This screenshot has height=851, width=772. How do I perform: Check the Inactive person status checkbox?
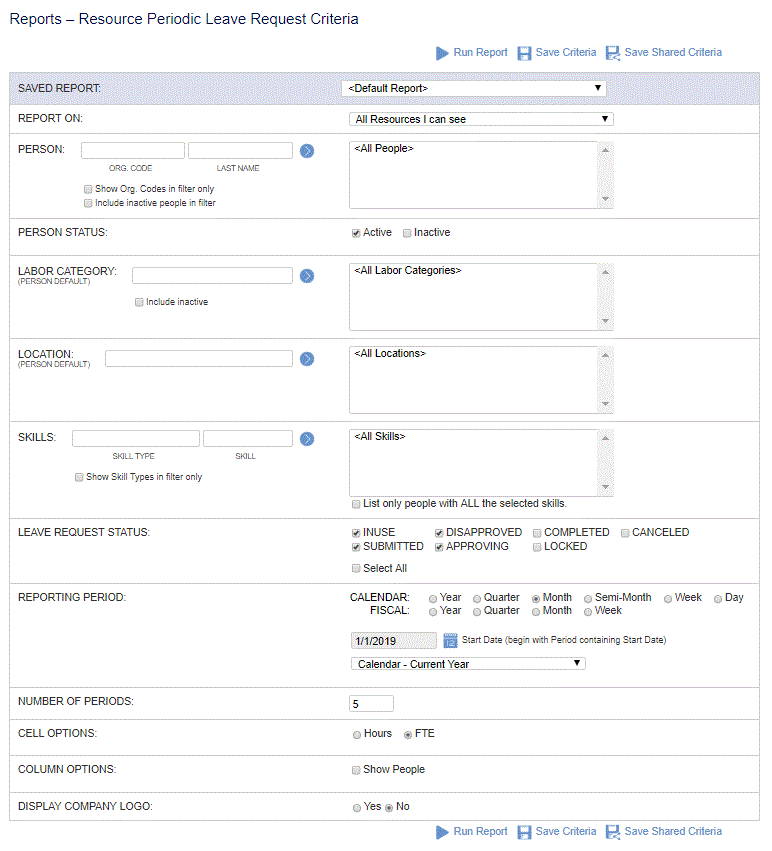click(407, 233)
